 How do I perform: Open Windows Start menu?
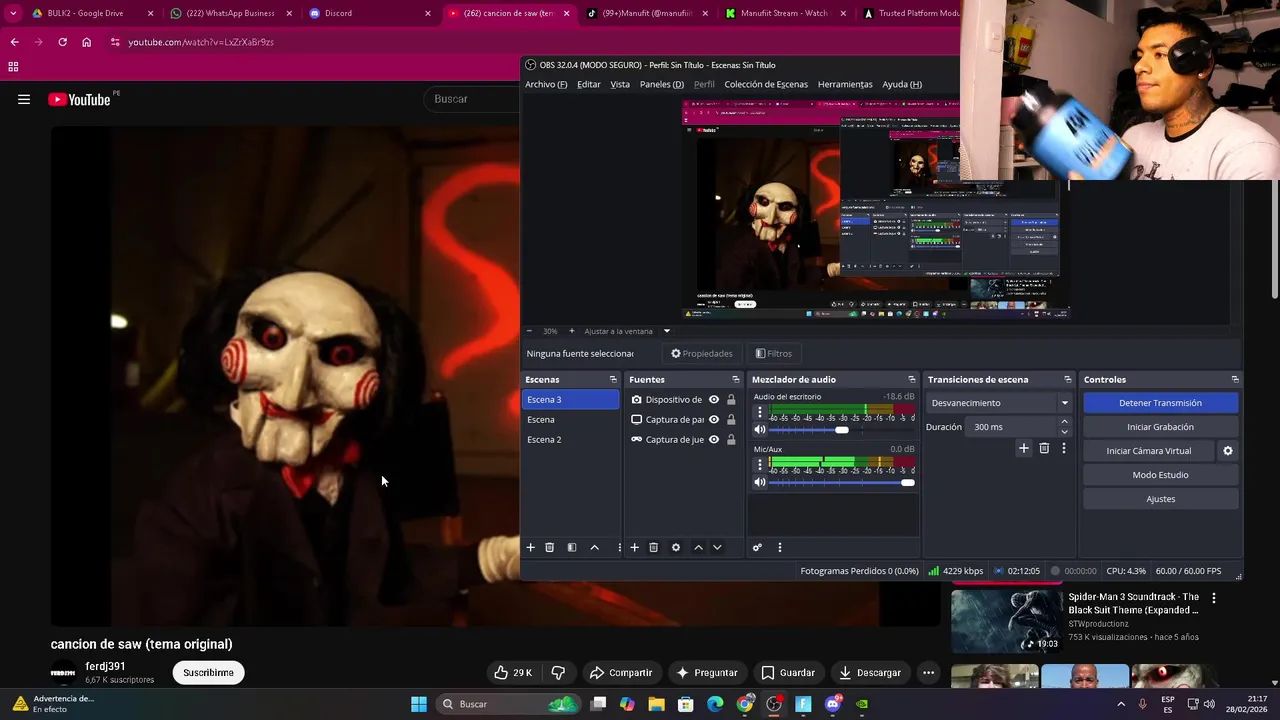point(419,704)
